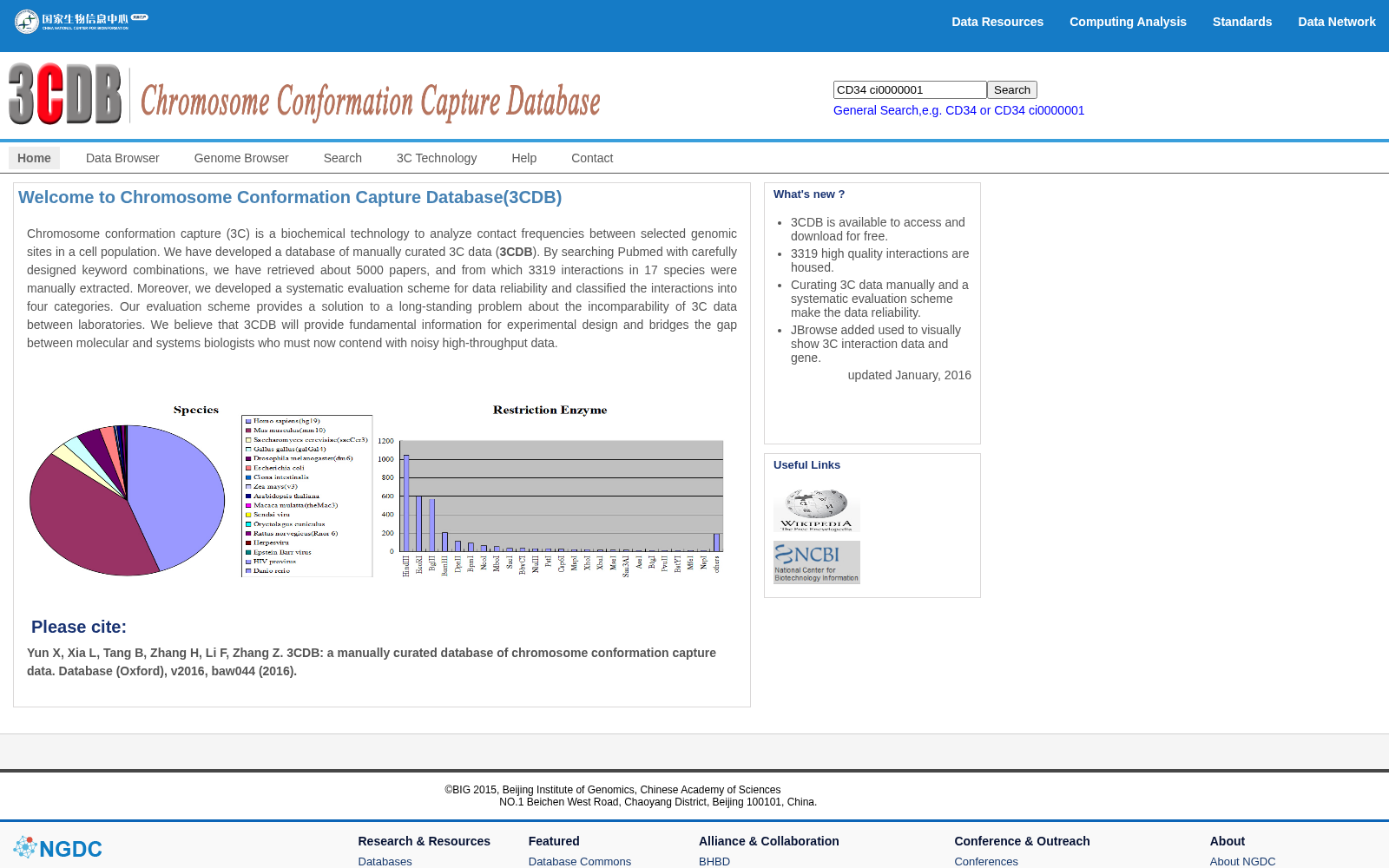Click 'Curating 3C data manually' bullet
The width and height of the screenshot is (1389, 868).
(879, 299)
